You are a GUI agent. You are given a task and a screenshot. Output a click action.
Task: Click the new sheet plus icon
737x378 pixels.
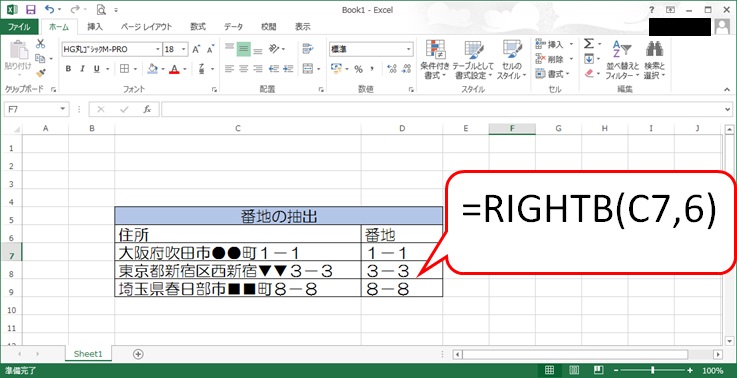pos(138,354)
